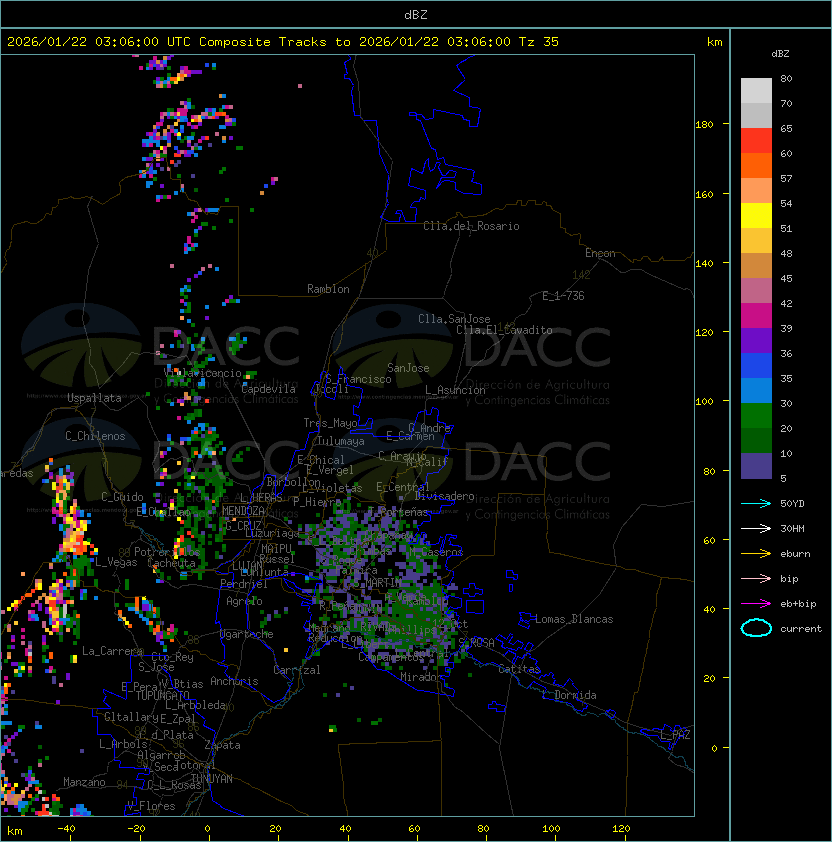Screen dimensions: 832x842
Task: Pick the dark green swatch between 20 and 10
Action: 756,440
